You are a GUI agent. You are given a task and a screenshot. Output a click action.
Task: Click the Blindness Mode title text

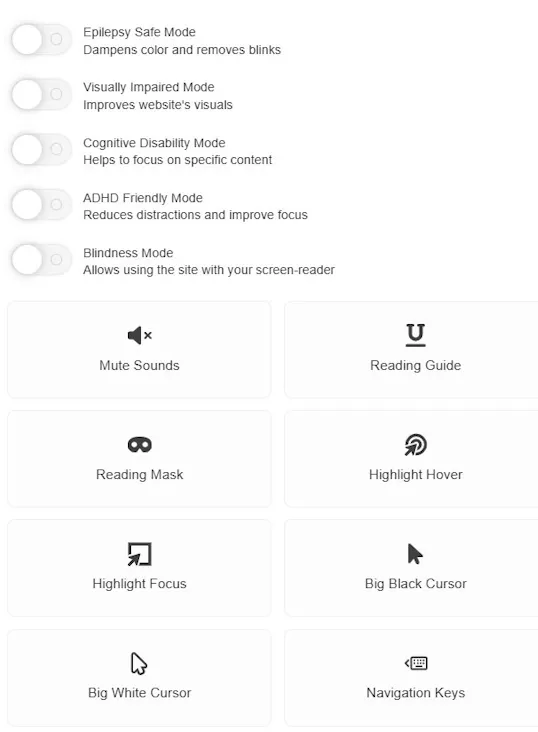click(128, 253)
